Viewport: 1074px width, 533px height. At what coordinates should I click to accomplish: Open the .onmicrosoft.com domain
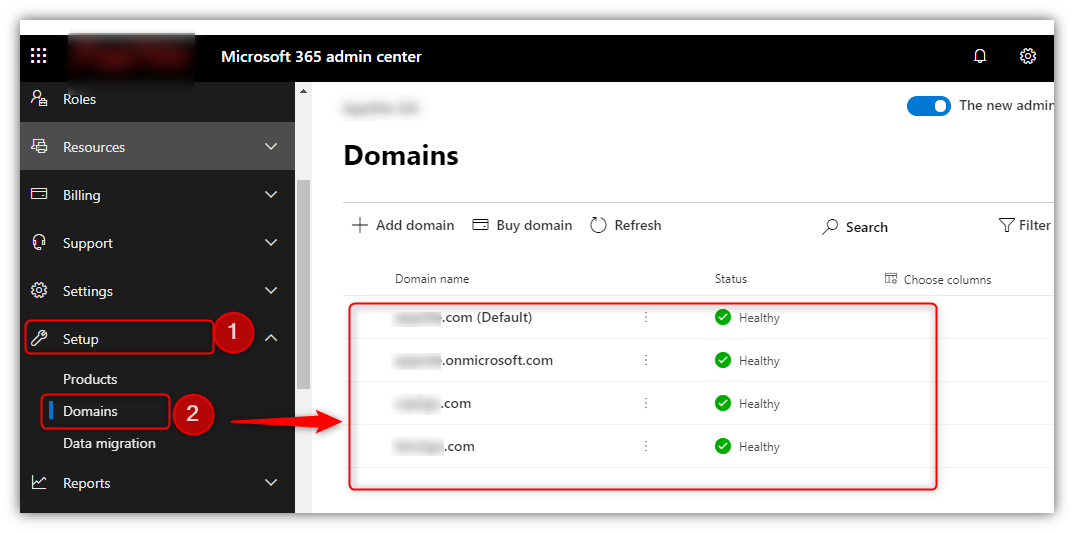pos(473,360)
